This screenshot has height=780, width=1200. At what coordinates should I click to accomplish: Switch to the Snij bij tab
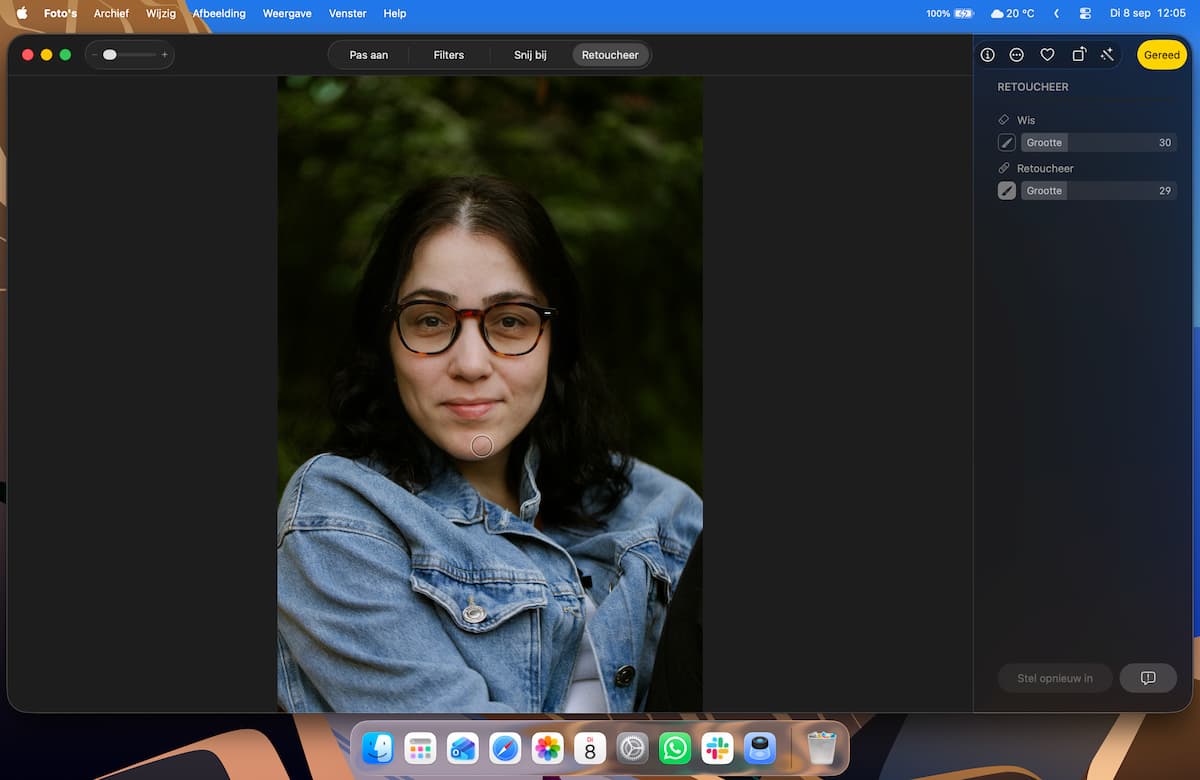click(x=530, y=55)
